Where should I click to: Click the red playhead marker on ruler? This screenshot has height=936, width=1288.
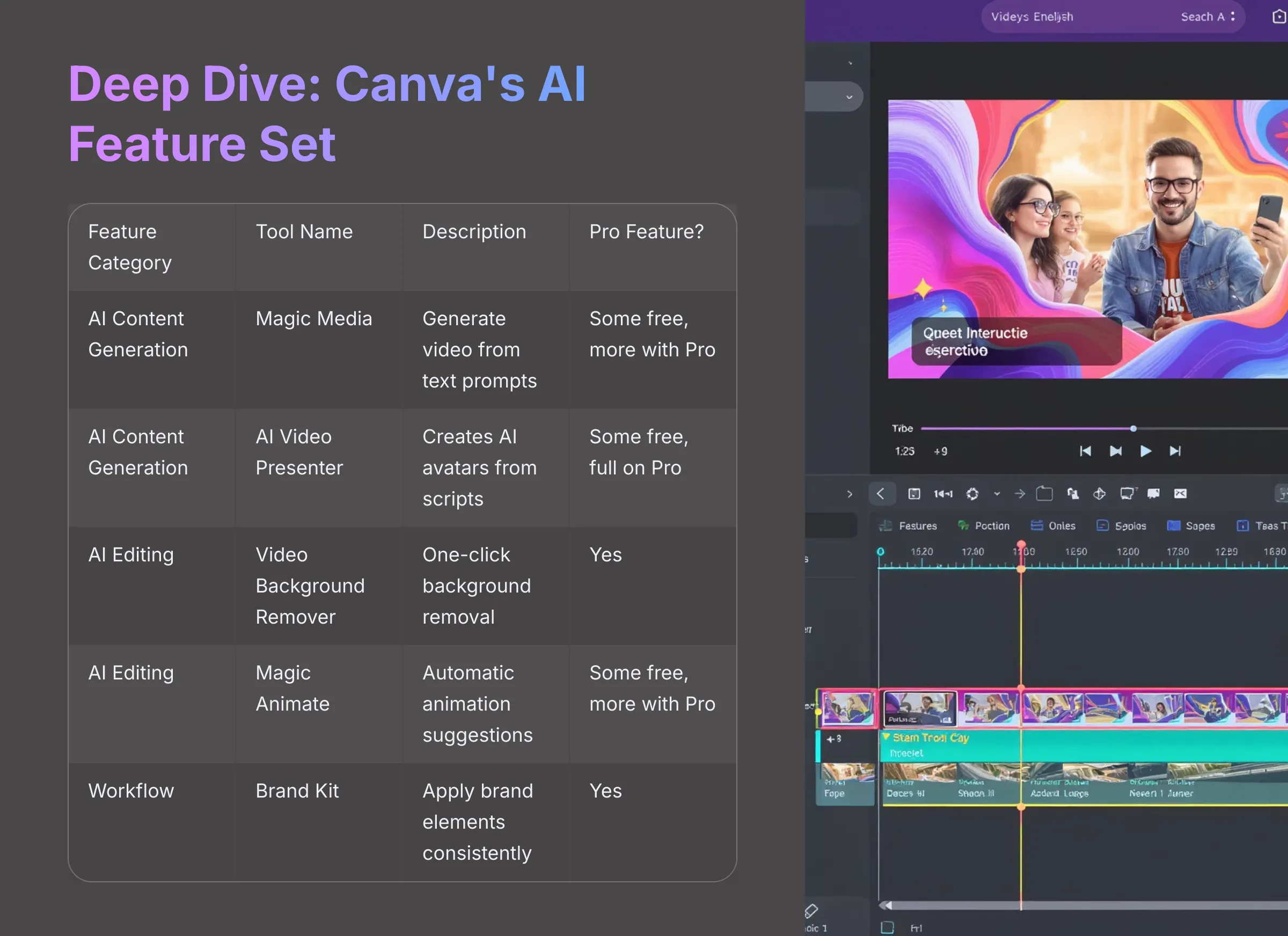(x=1021, y=546)
